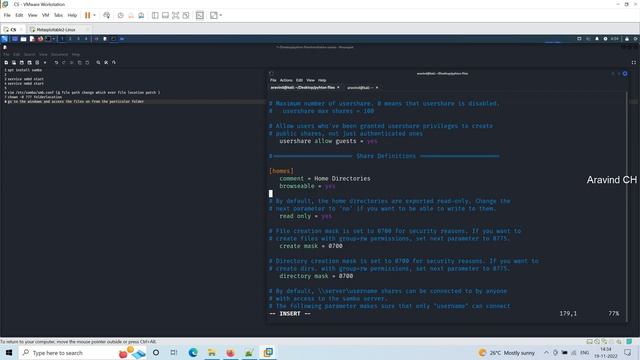Open the terminal Edit menu

tap(299, 80)
